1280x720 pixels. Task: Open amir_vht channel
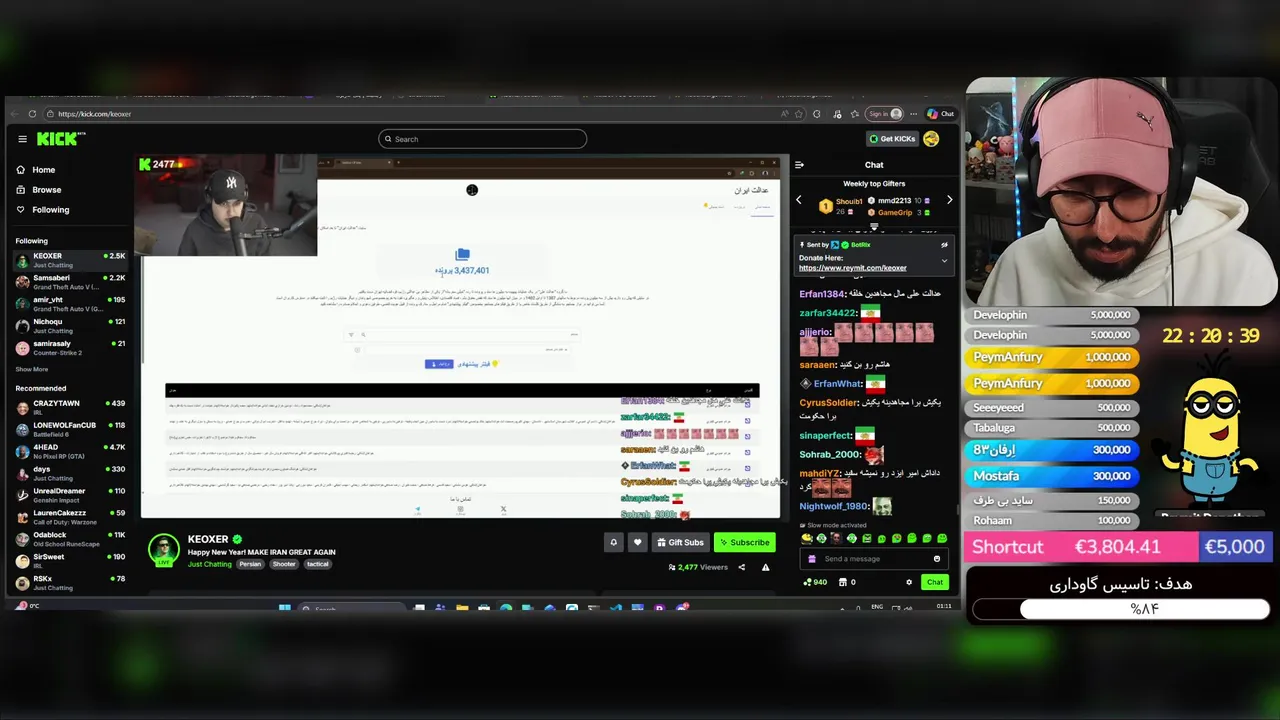click(70, 304)
